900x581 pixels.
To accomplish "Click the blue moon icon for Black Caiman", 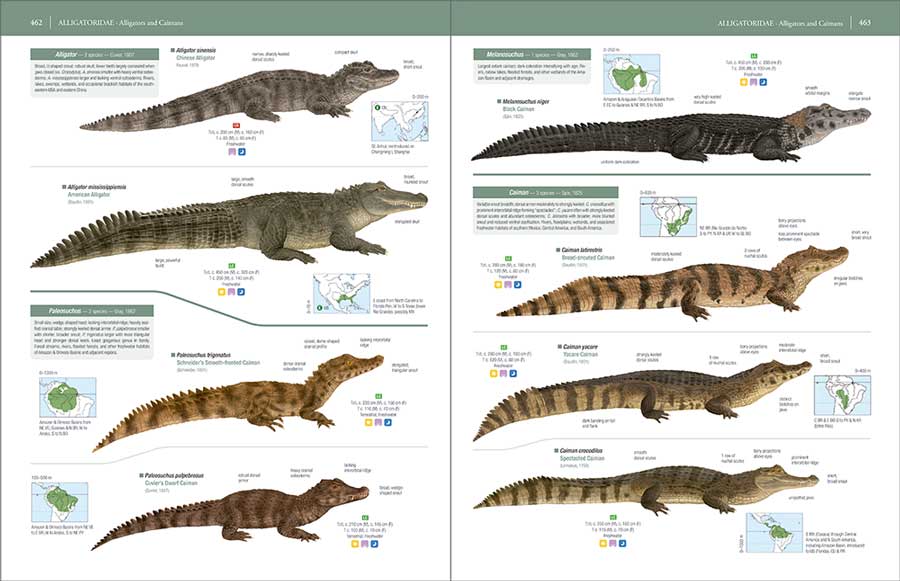I will click(x=763, y=83).
